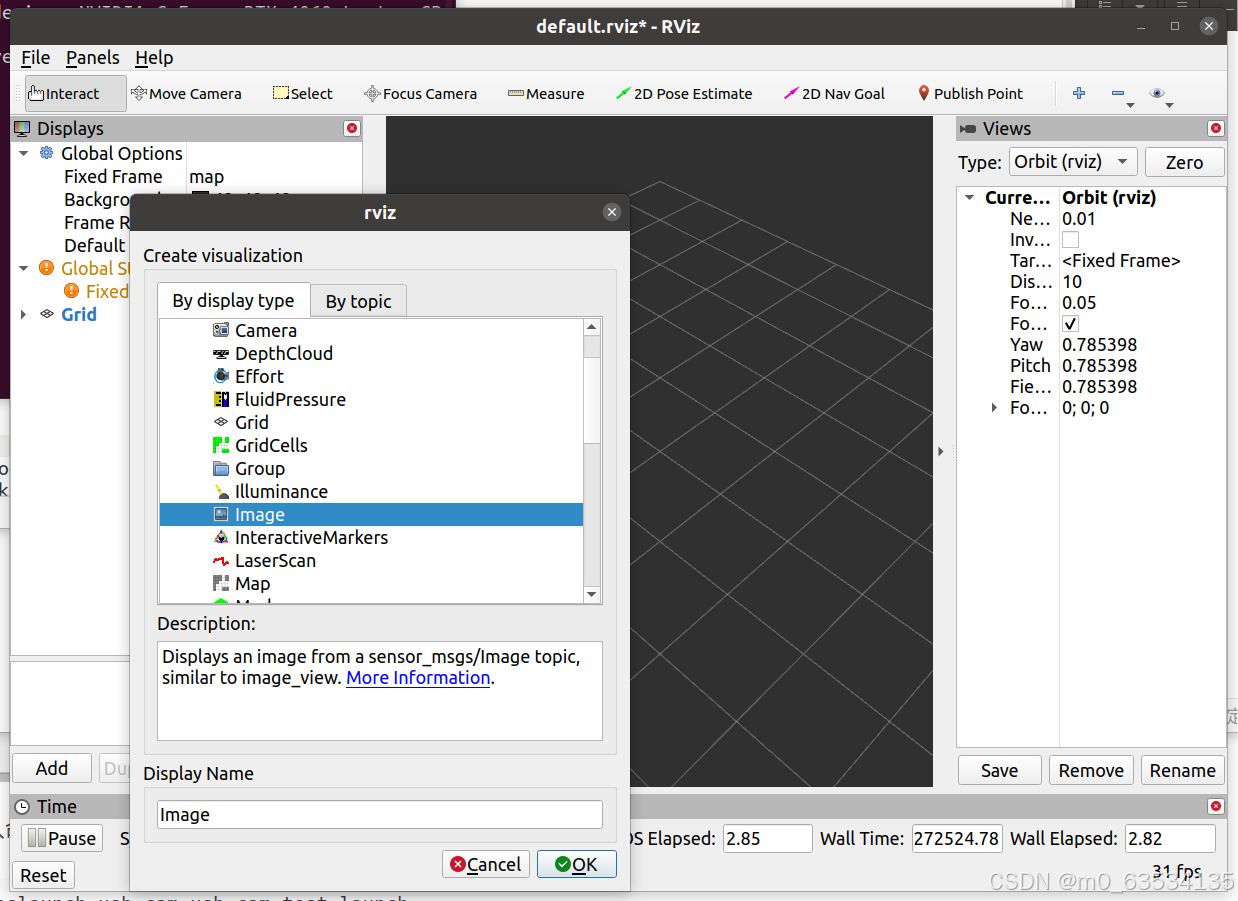The image size is (1238, 901).
Task: Open the More Information link
Action: click(418, 678)
